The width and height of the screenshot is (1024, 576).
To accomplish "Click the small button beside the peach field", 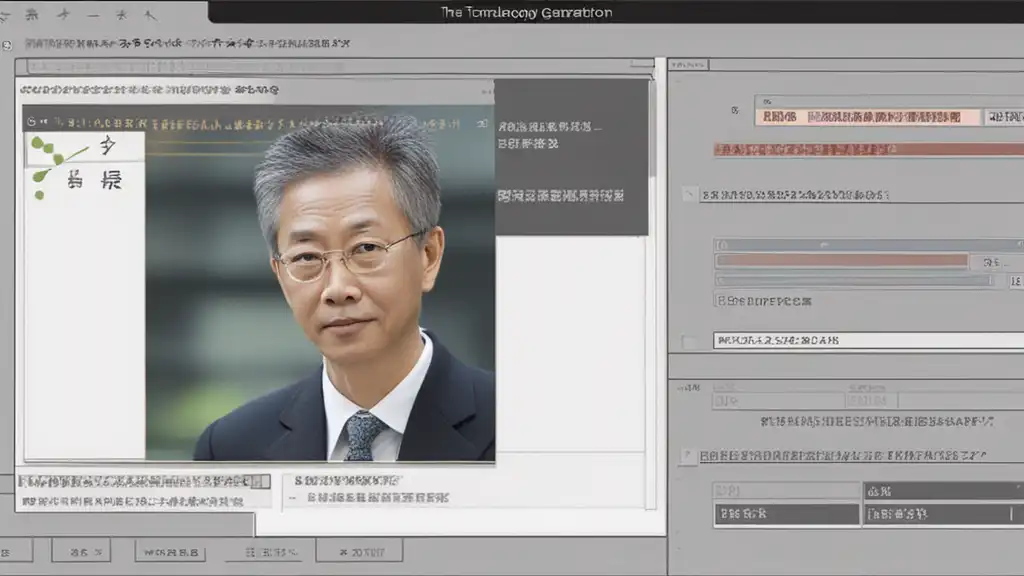I will [x=1003, y=117].
